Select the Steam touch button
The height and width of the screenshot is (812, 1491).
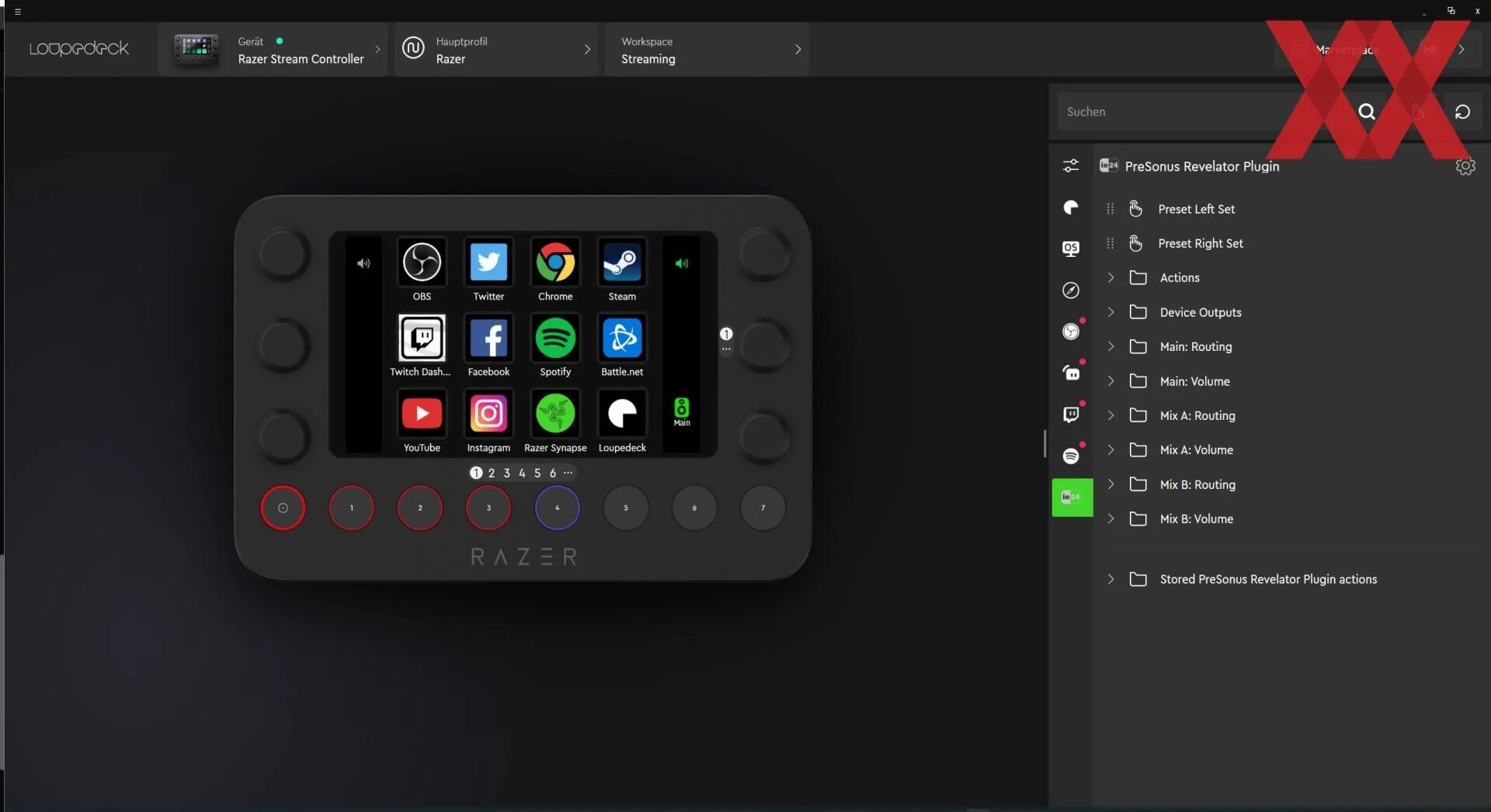click(622, 262)
